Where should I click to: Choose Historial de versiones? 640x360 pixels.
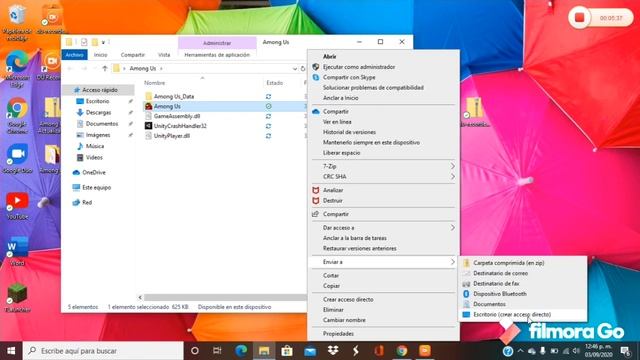tap(349, 132)
